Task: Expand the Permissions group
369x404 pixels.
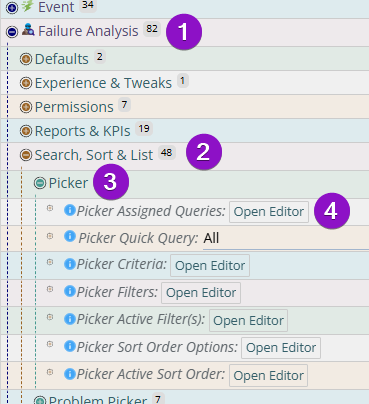Action: pos(26,107)
